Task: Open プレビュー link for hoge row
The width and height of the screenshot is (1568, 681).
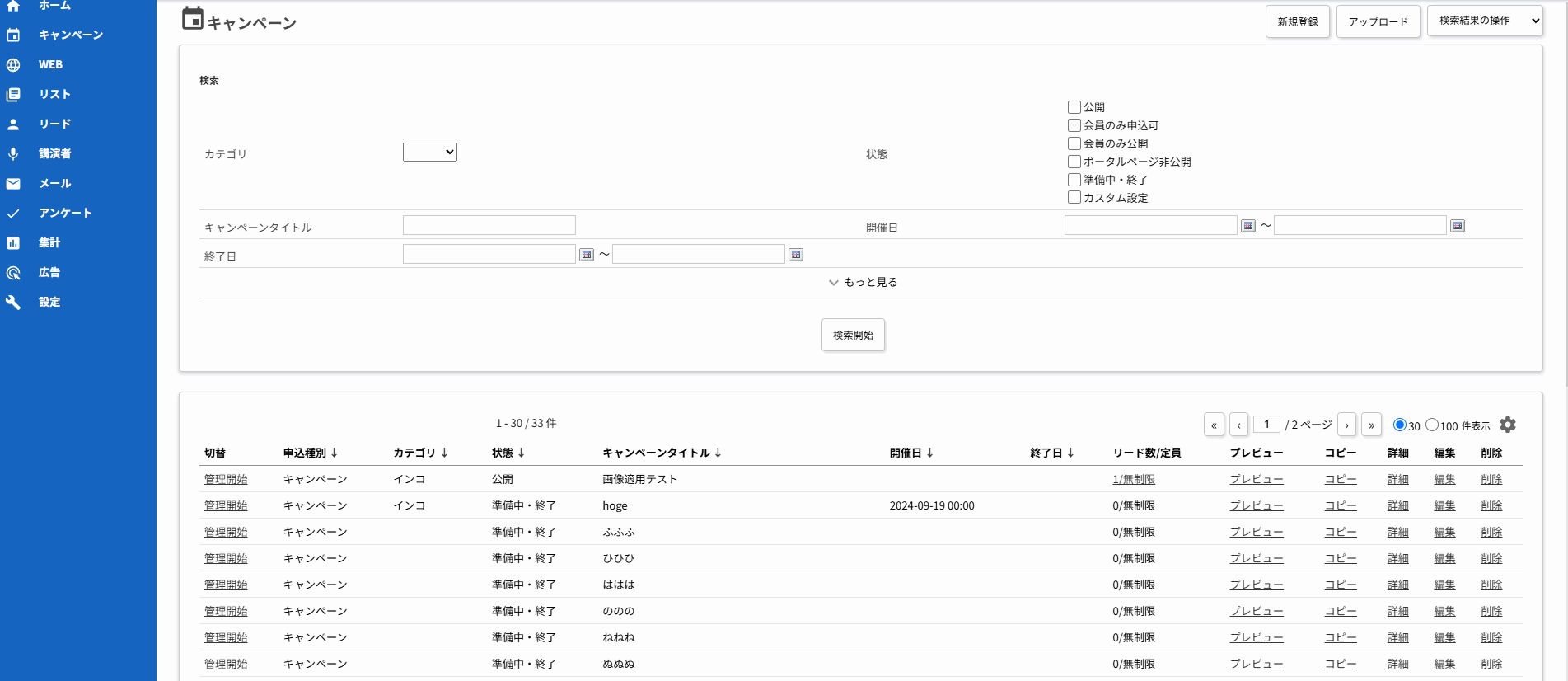Action: [1257, 505]
